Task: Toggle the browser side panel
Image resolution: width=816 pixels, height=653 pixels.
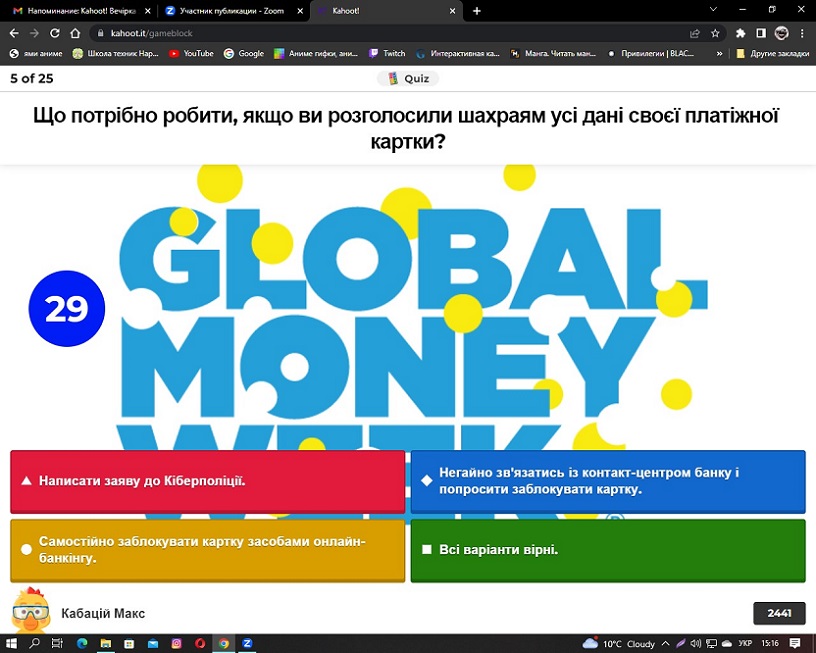Action: pyautogui.click(x=761, y=33)
